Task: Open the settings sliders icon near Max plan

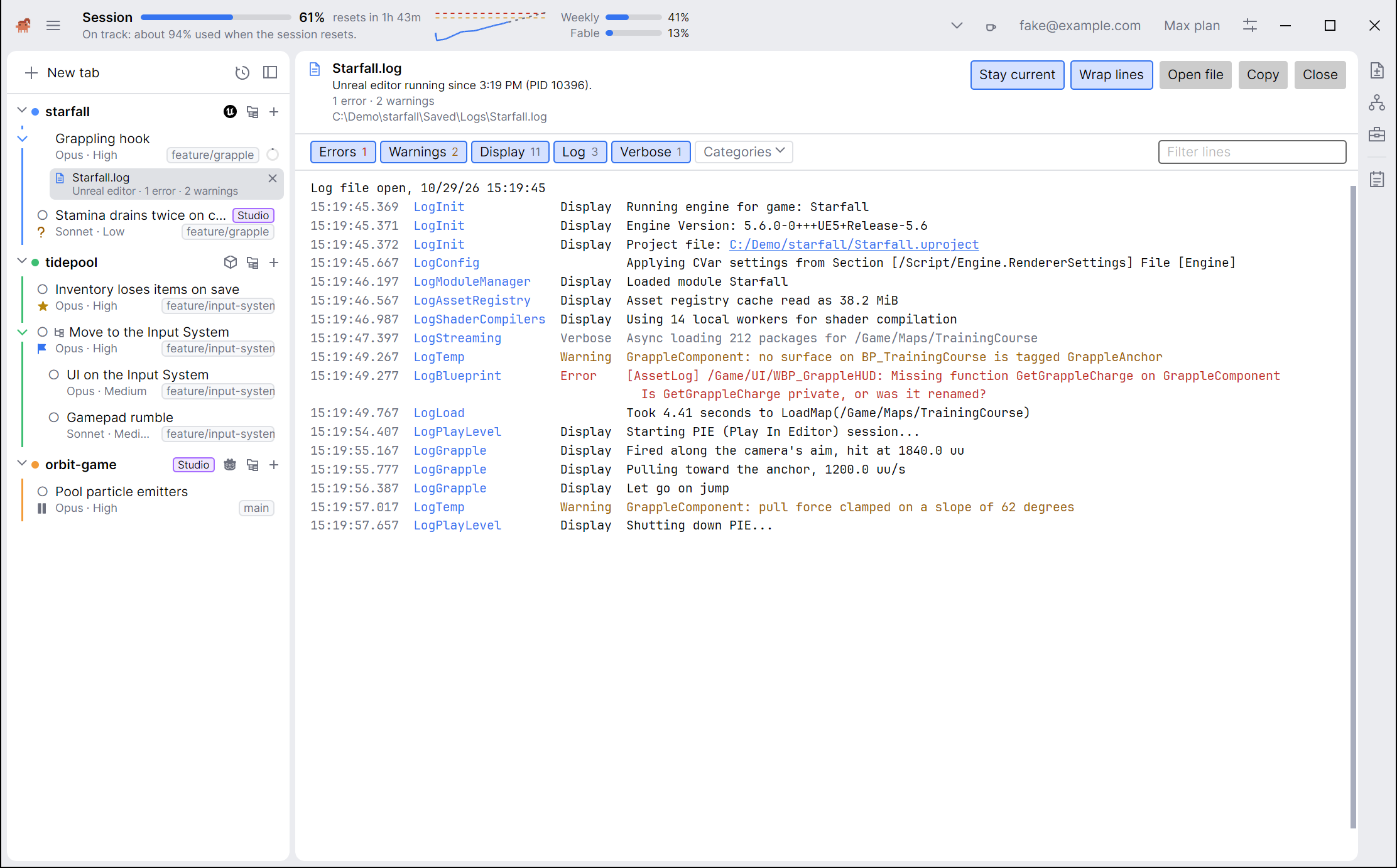Action: 1250,26
